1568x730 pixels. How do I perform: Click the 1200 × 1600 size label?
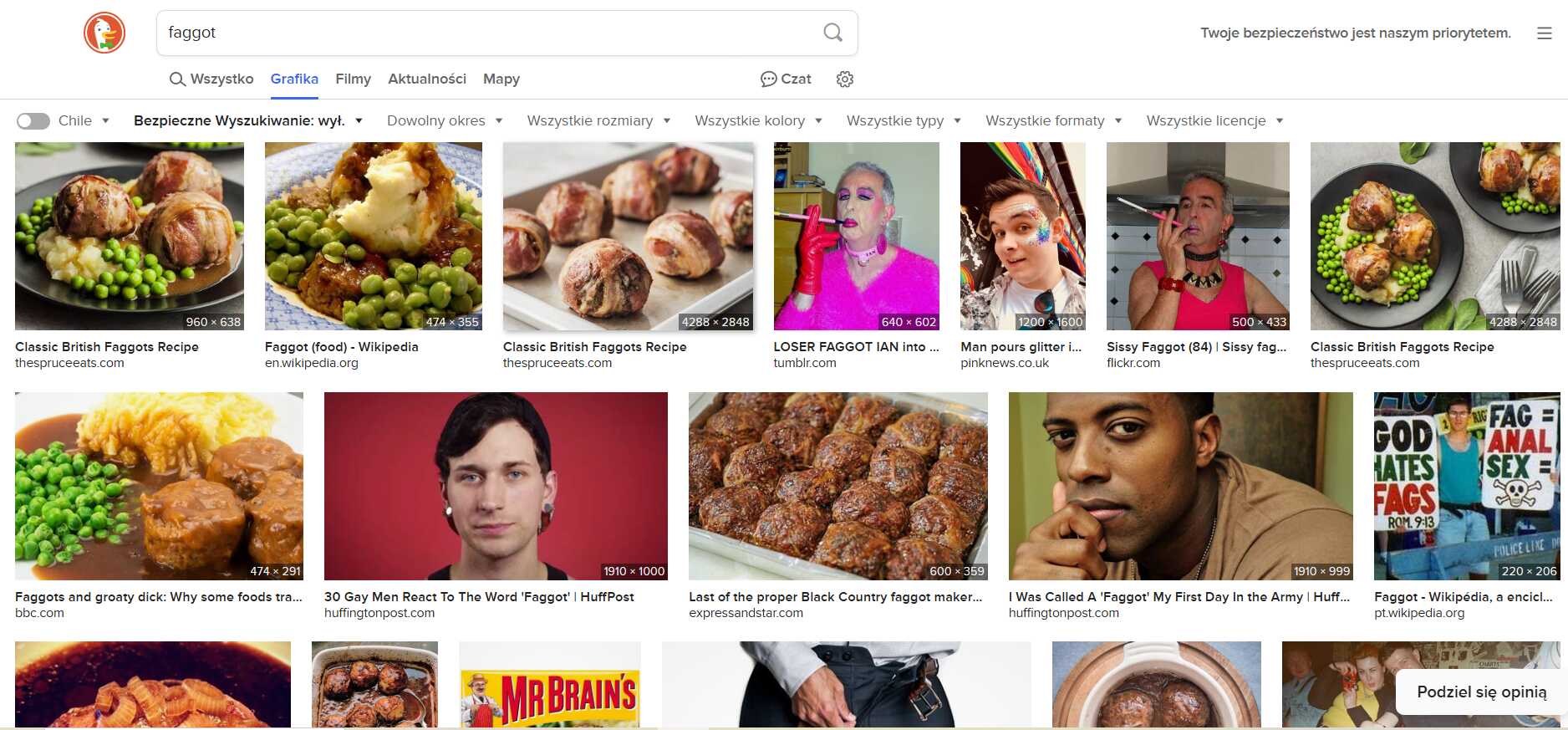1051,322
